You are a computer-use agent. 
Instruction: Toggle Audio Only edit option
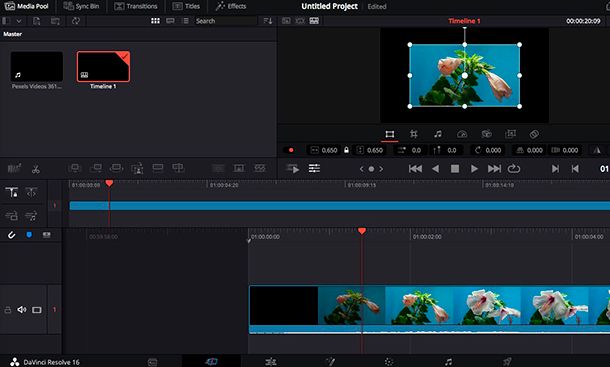(31, 215)
